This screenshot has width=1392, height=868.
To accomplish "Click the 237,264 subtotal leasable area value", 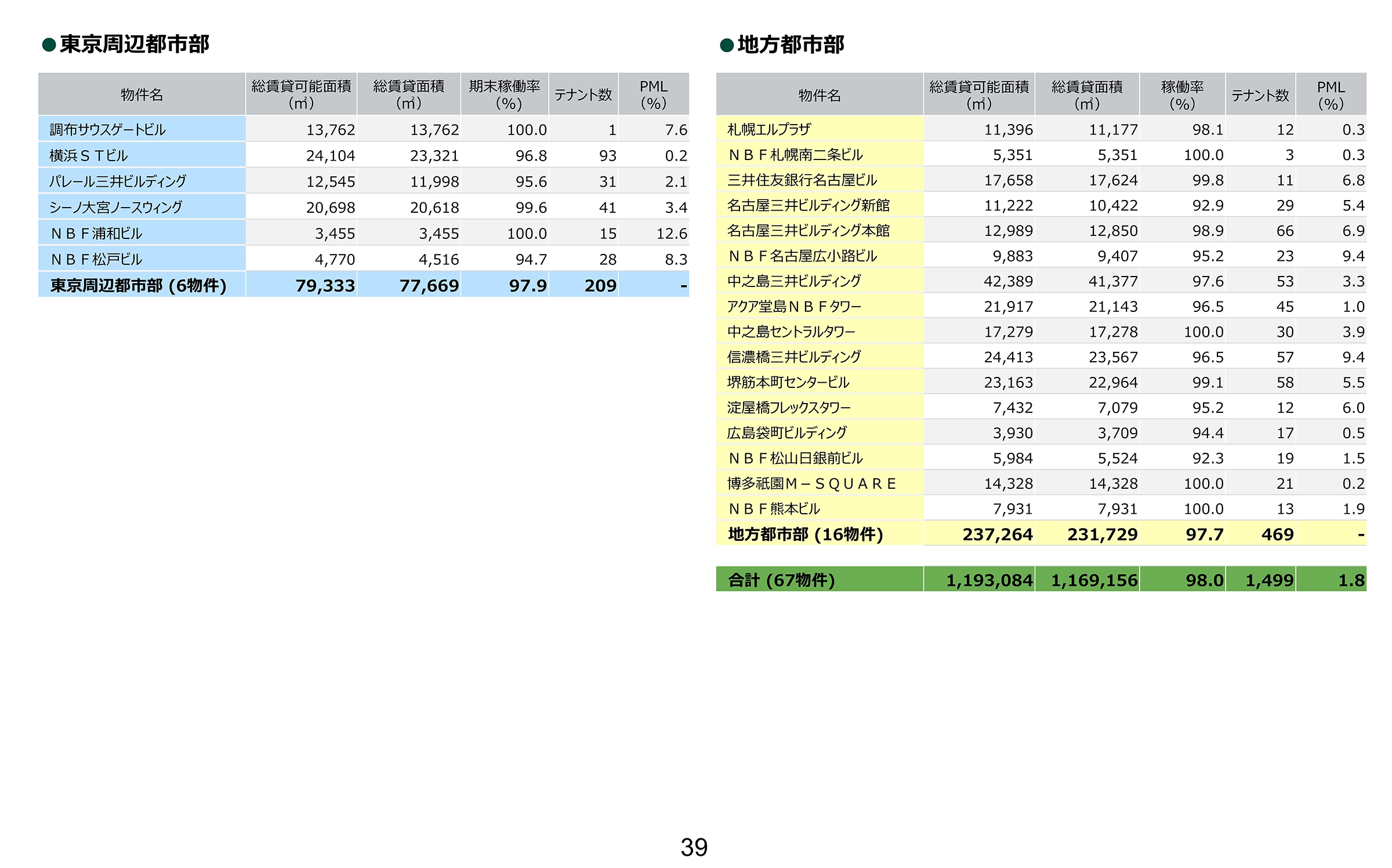I will point(998,534).
